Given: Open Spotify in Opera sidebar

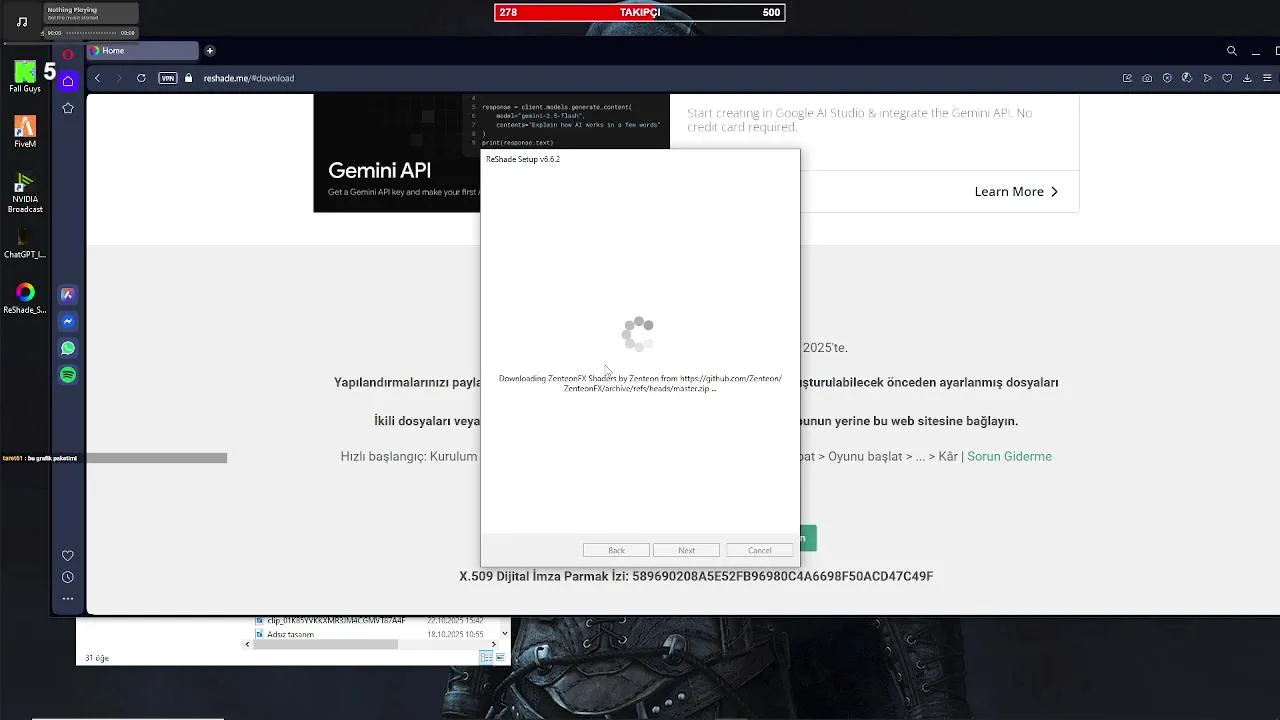Looking at the screenshot, I should (x=68, y=375).
